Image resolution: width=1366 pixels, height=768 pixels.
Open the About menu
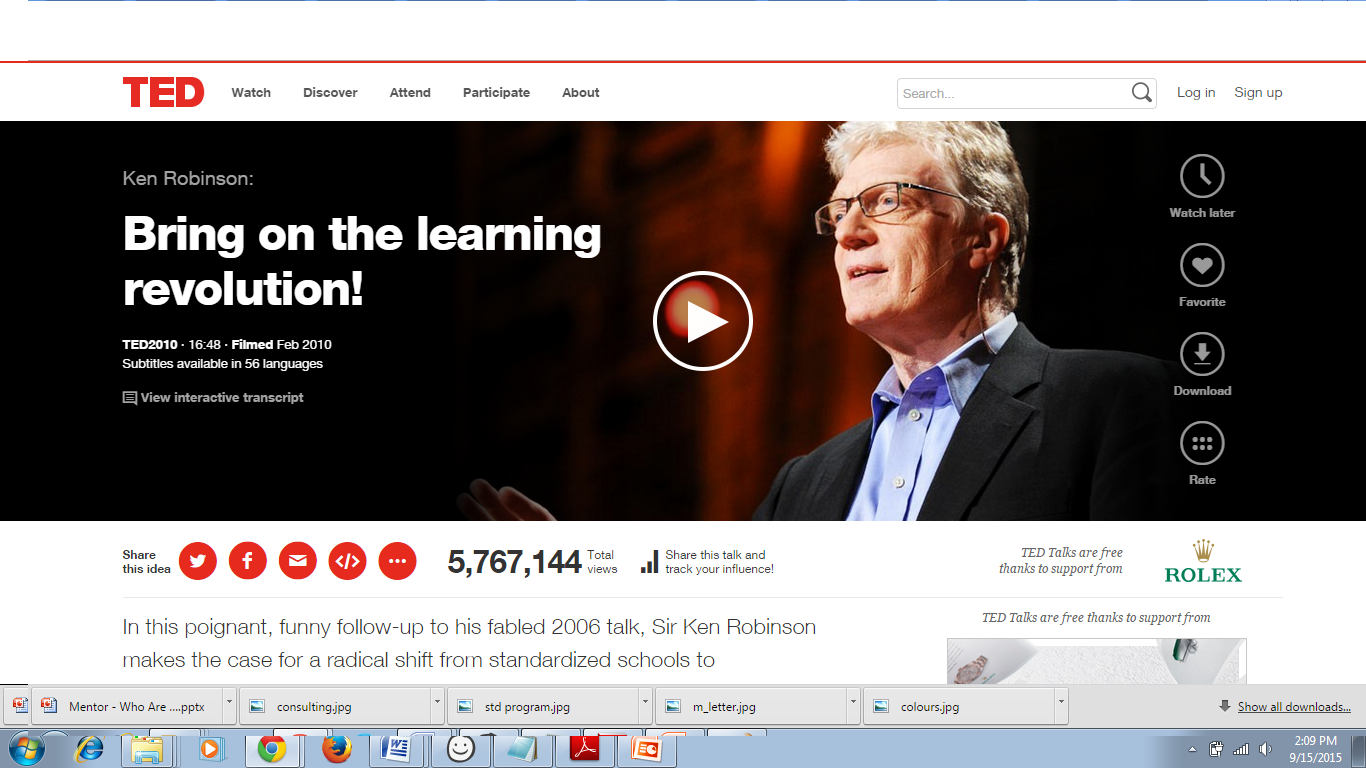click(x=581, y=93)
